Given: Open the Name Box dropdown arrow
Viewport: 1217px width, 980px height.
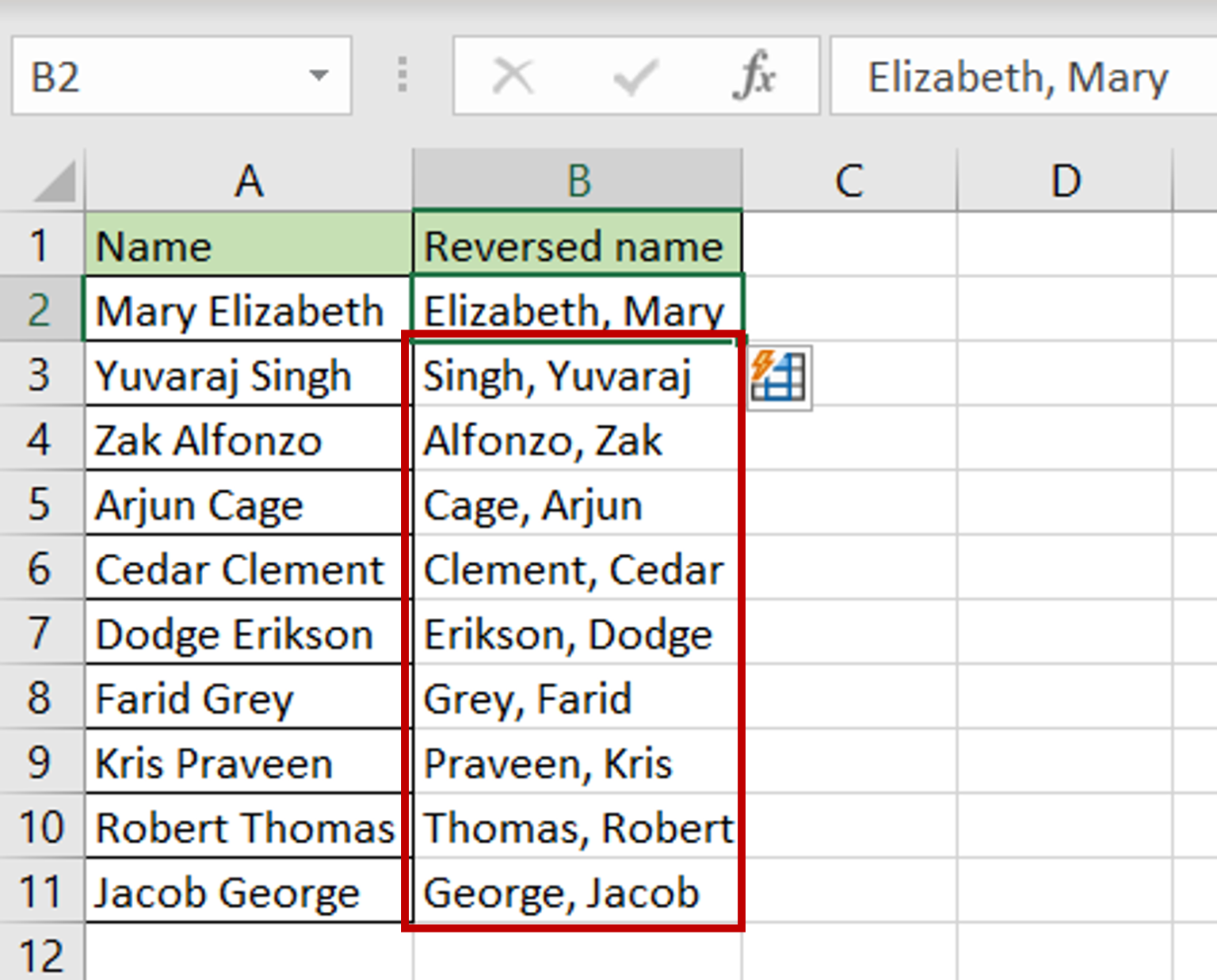Looking at the screenshot, I should click(319, 75).
